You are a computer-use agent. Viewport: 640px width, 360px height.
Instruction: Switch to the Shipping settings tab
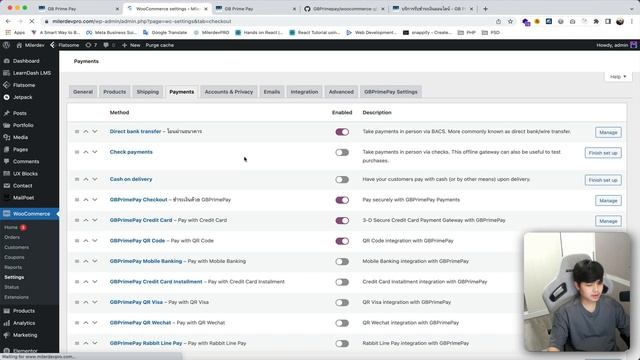pos(148,92)
